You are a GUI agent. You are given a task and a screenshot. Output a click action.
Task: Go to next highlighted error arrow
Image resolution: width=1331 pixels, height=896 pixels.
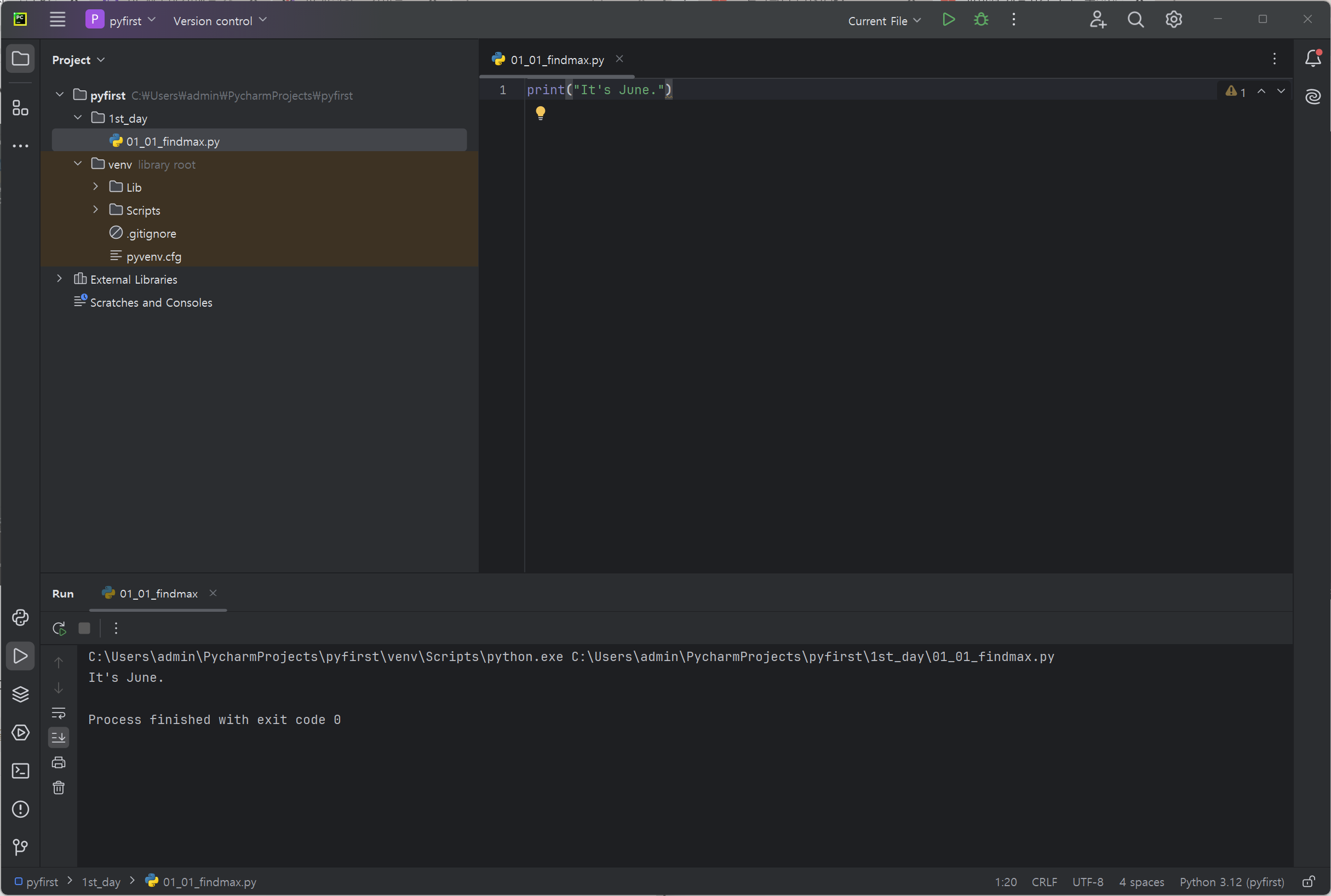pos(1281,91)
